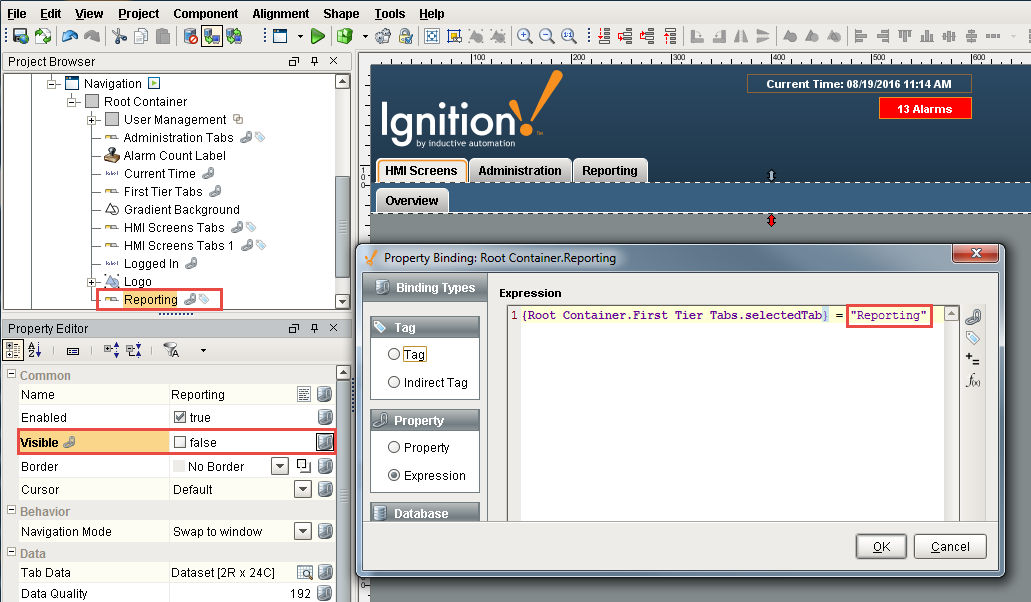Toggle the Visible property checkbox
This screenshot has height=602, width=1031.
(180, 441)
